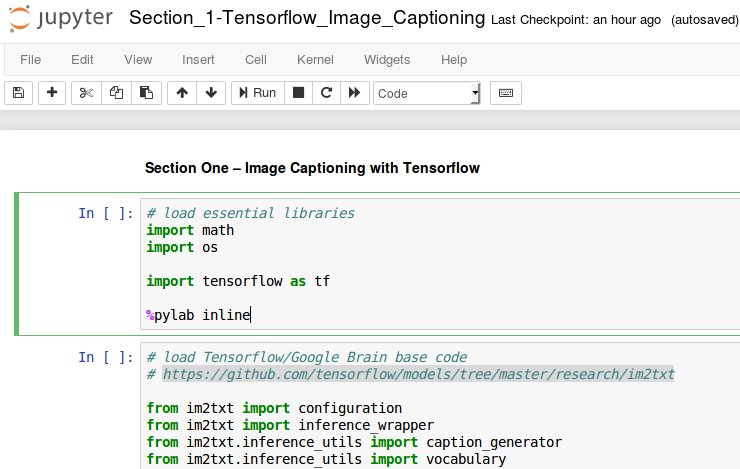The height and width of the screenshot is (469, 740).
Task: Open the Kernel menu
Action: 316,60
